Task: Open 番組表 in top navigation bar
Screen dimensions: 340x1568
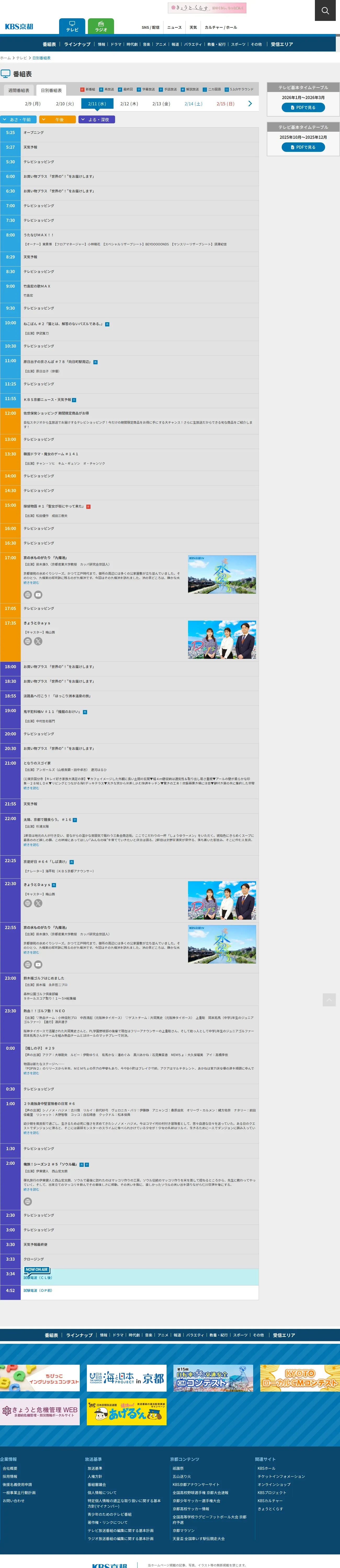Action: tap(49, 44)
